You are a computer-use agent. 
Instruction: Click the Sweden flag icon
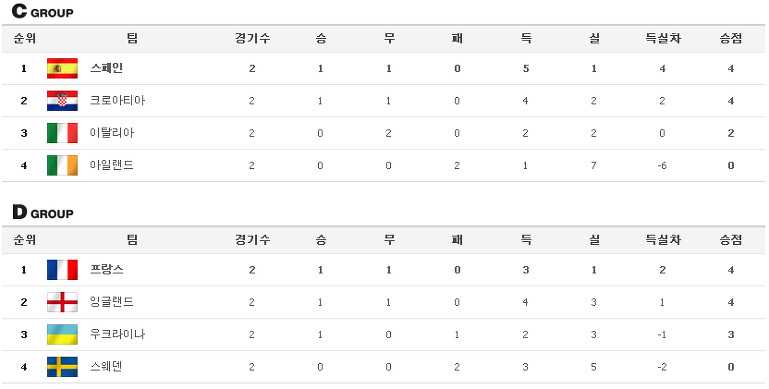pyautogui.click(x=62, y=367)
